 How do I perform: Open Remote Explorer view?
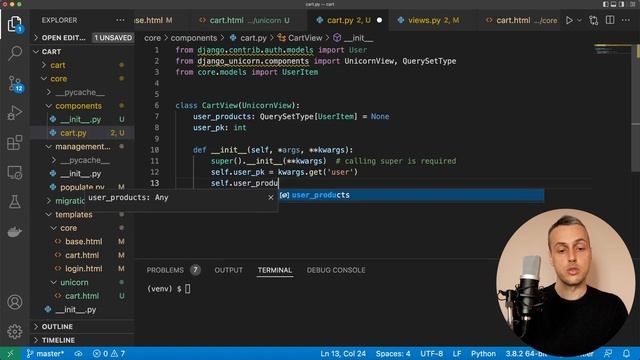[x=15, y=173]
